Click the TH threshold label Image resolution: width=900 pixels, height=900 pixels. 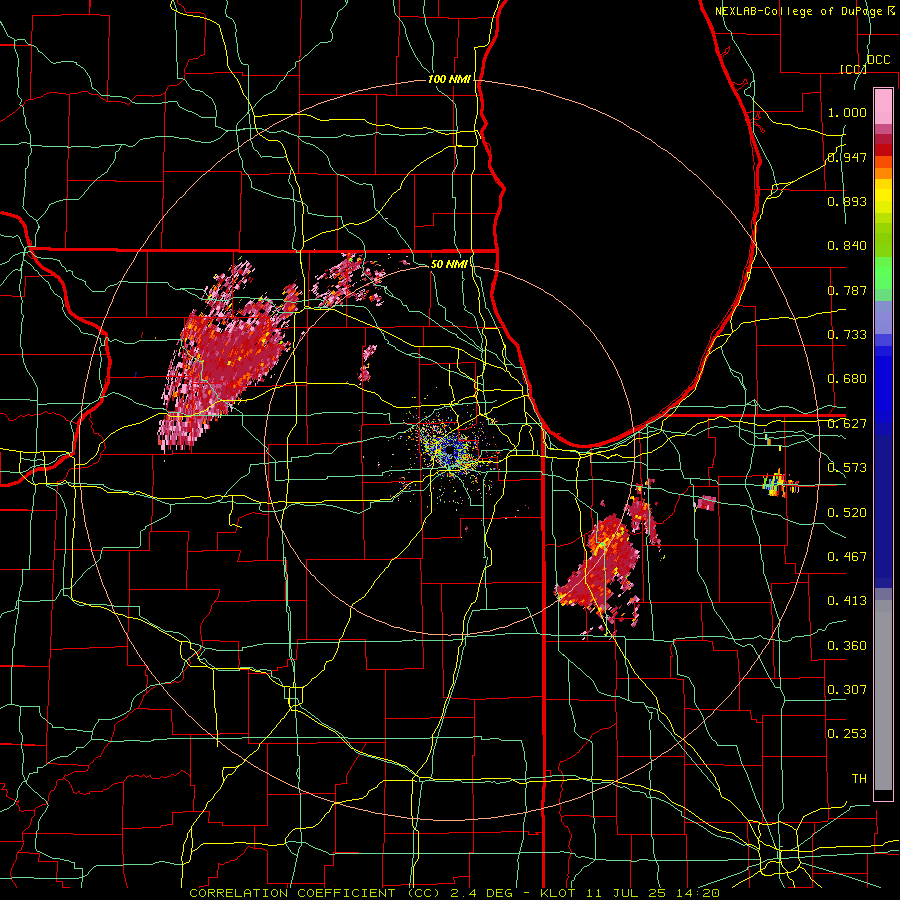pyautogui.click(x=859, y=778)
